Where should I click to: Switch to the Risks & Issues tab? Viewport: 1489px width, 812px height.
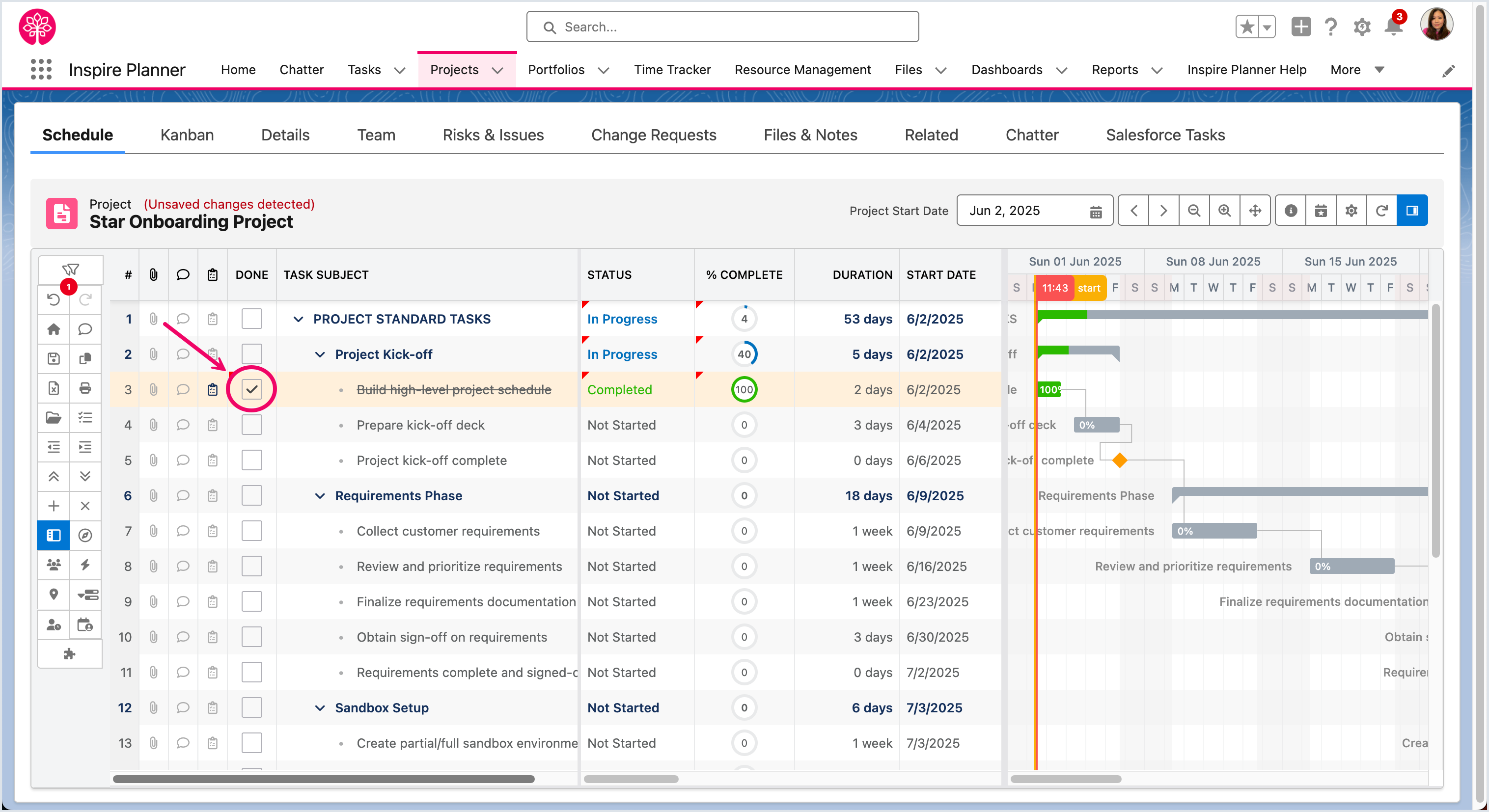click(493, 135)
